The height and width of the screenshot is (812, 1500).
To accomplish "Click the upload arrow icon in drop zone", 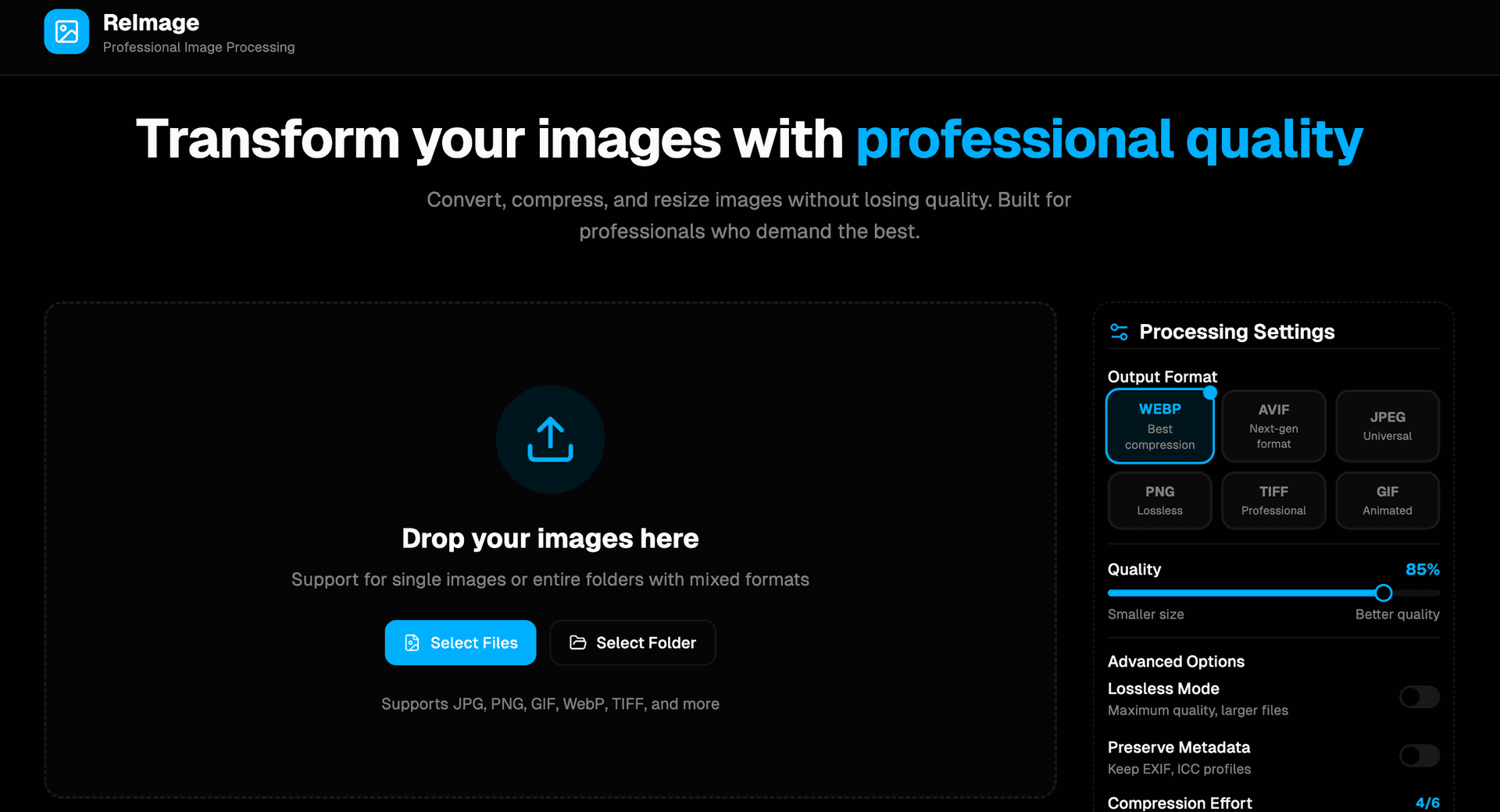I will 550,439.
